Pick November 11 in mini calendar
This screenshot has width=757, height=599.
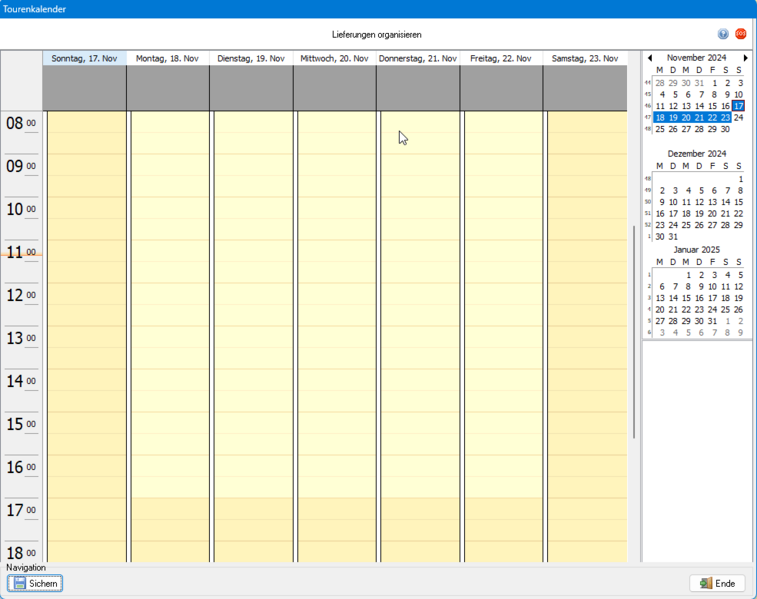660,106
